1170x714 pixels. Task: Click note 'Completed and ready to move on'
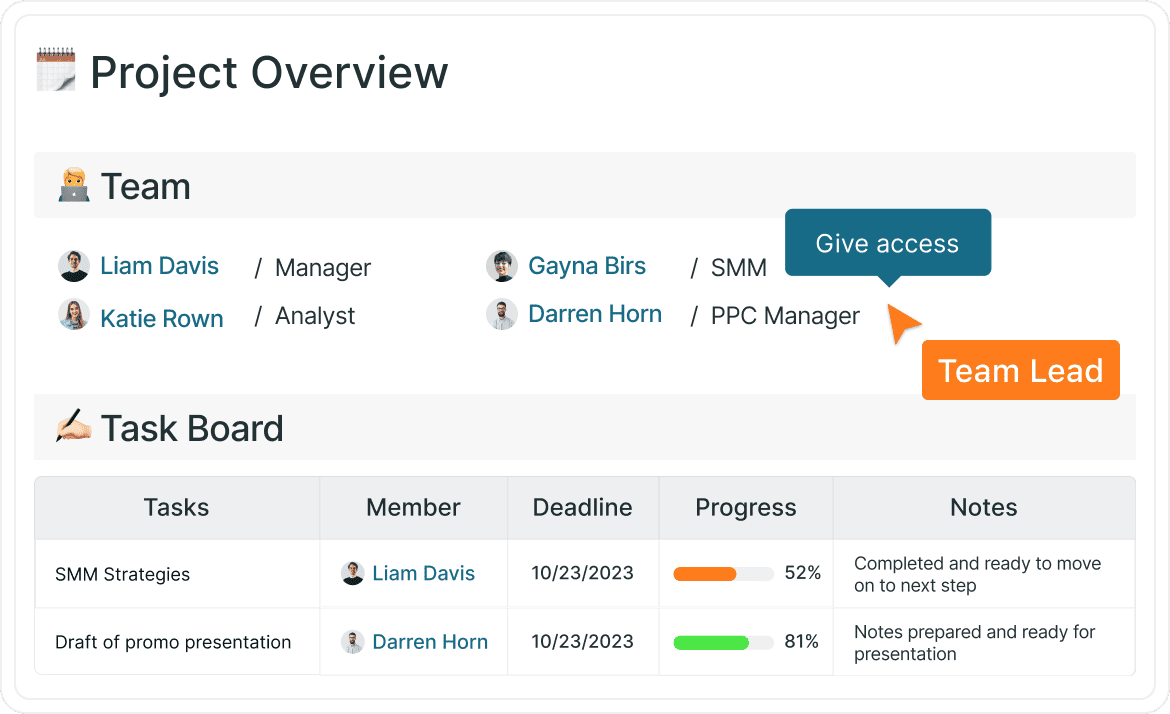[977, 574]
